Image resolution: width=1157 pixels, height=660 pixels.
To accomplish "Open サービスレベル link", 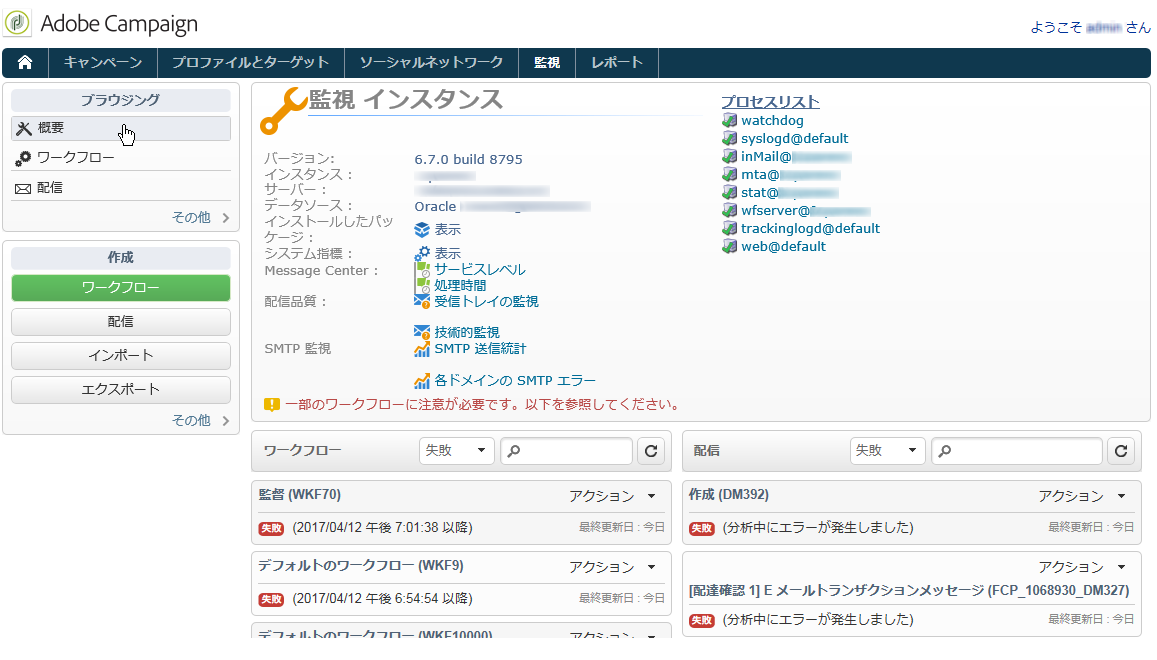I will point(480,269).
